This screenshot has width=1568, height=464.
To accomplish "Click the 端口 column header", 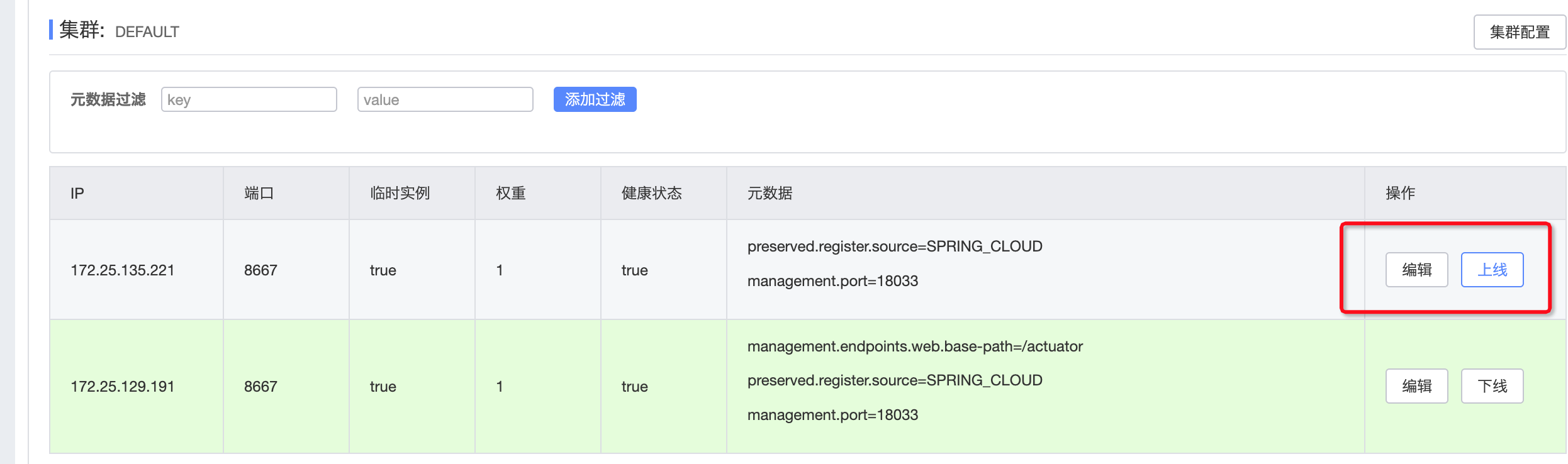I will point(259,193).
